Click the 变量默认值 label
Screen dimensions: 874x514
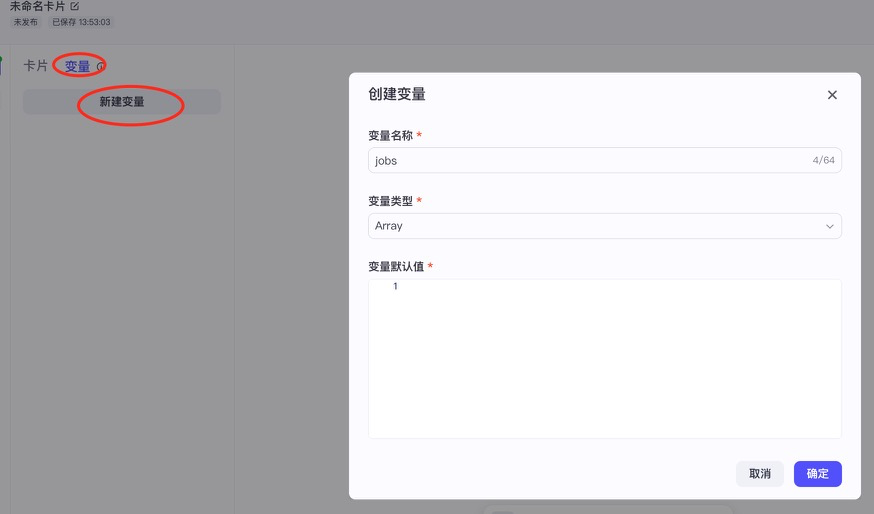coord(396,266)
